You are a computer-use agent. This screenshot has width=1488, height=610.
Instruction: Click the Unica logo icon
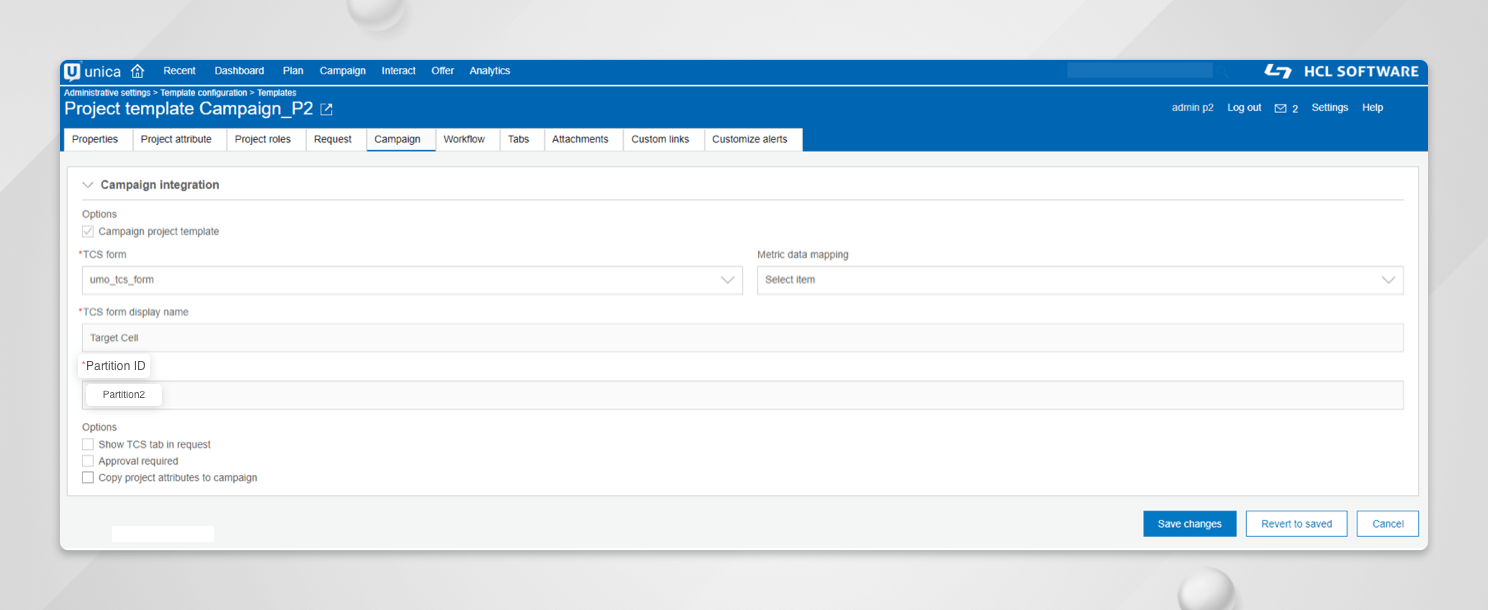(72, 71)
